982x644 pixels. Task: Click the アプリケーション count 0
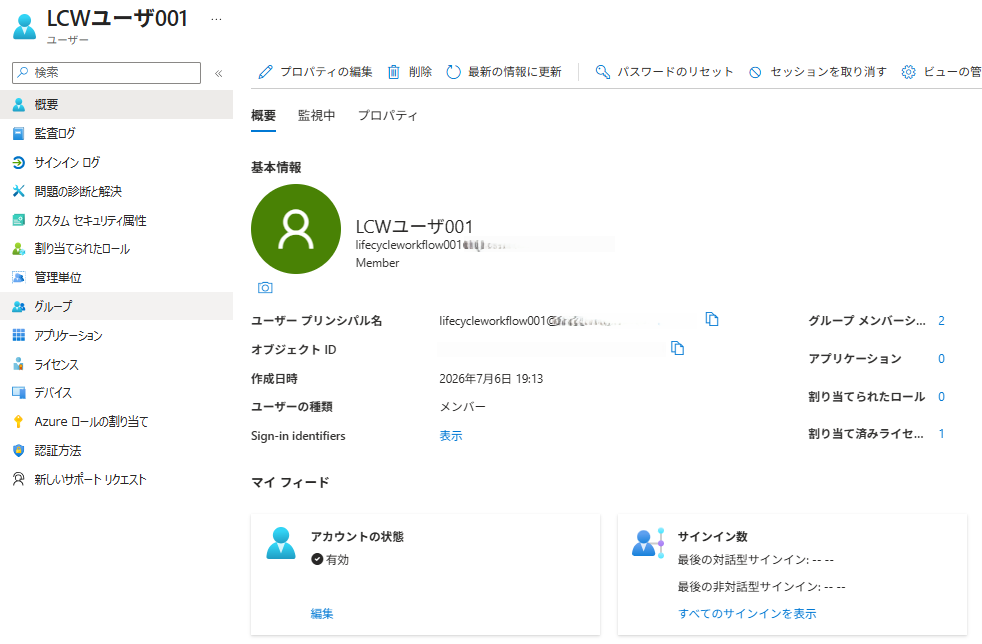coord(941,359)
